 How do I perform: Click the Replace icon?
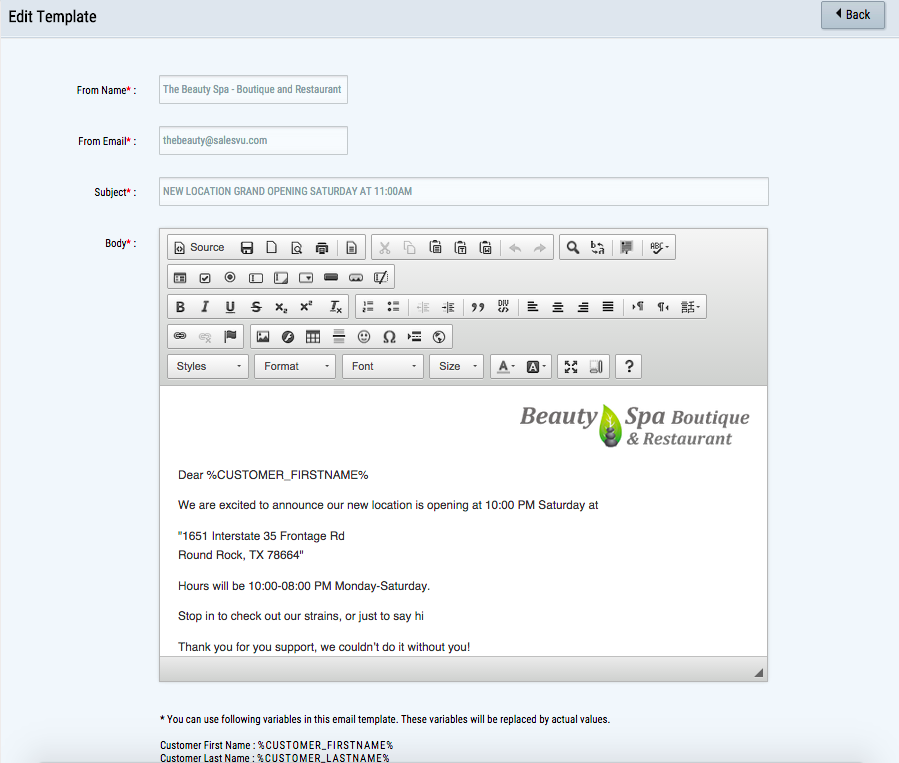click(x=597, y=248)
